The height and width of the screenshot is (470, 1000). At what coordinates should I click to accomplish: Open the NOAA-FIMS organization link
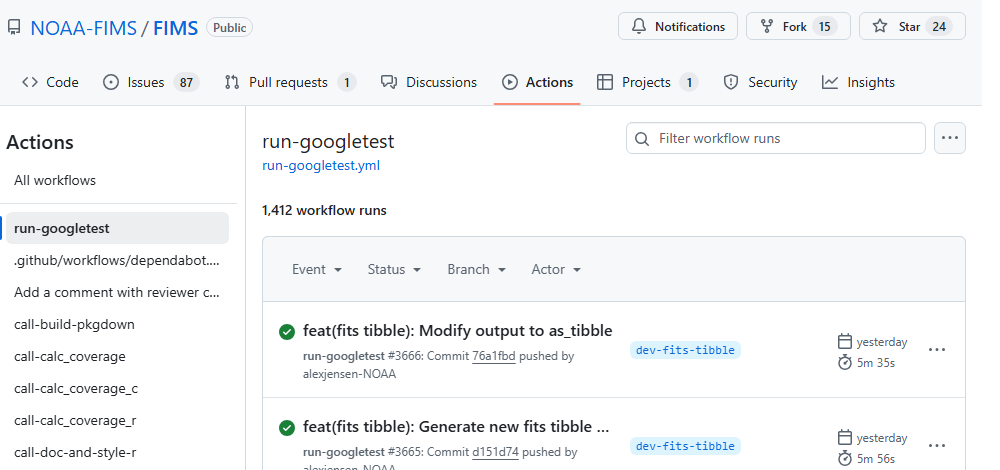pos(84,28)
